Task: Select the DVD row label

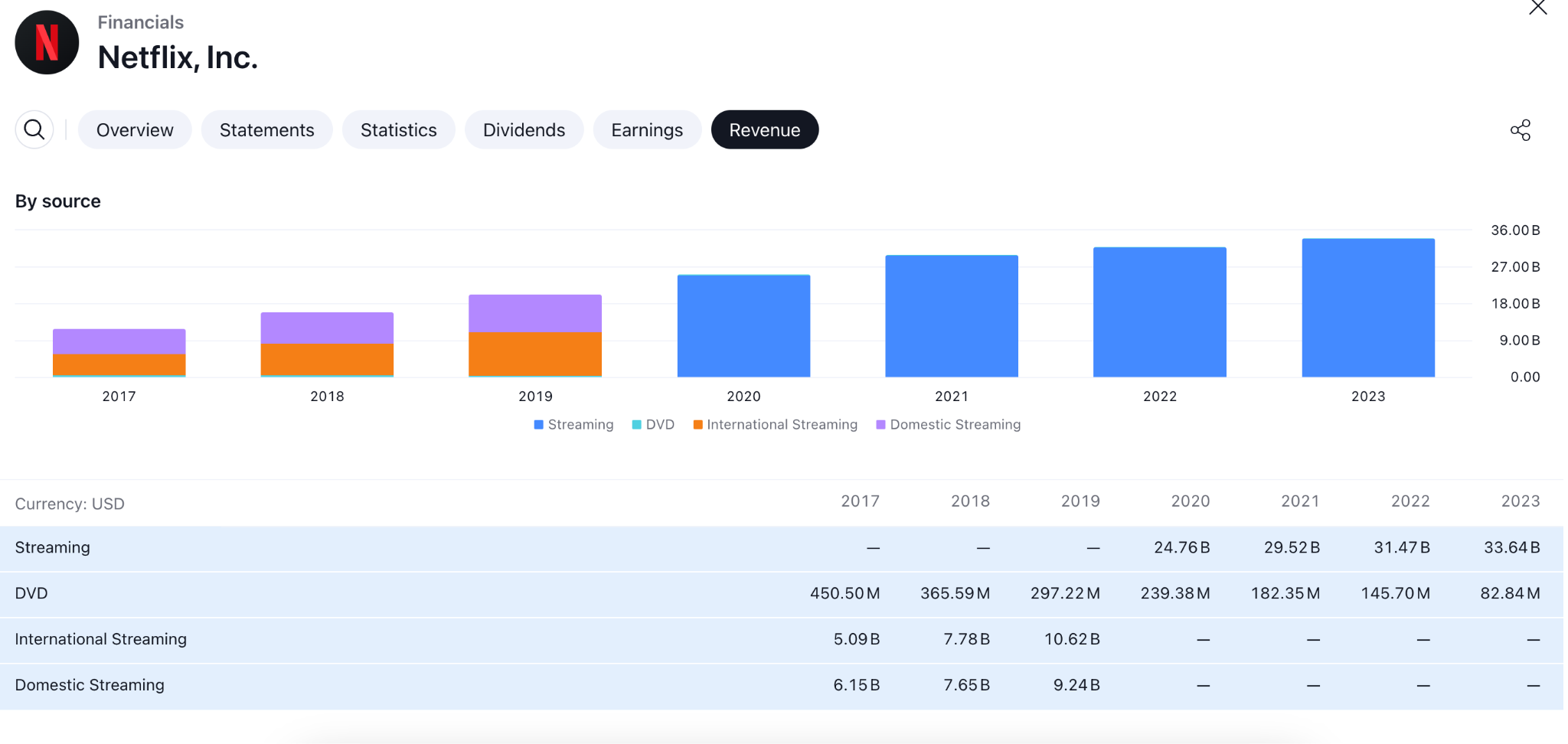Action: (x=31, y=593)
